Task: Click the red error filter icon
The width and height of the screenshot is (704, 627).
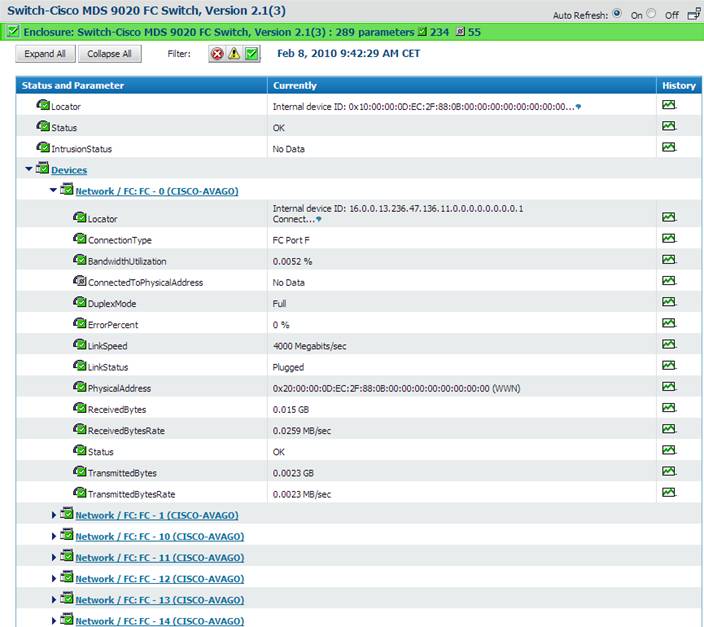Action: coord(217,54)
